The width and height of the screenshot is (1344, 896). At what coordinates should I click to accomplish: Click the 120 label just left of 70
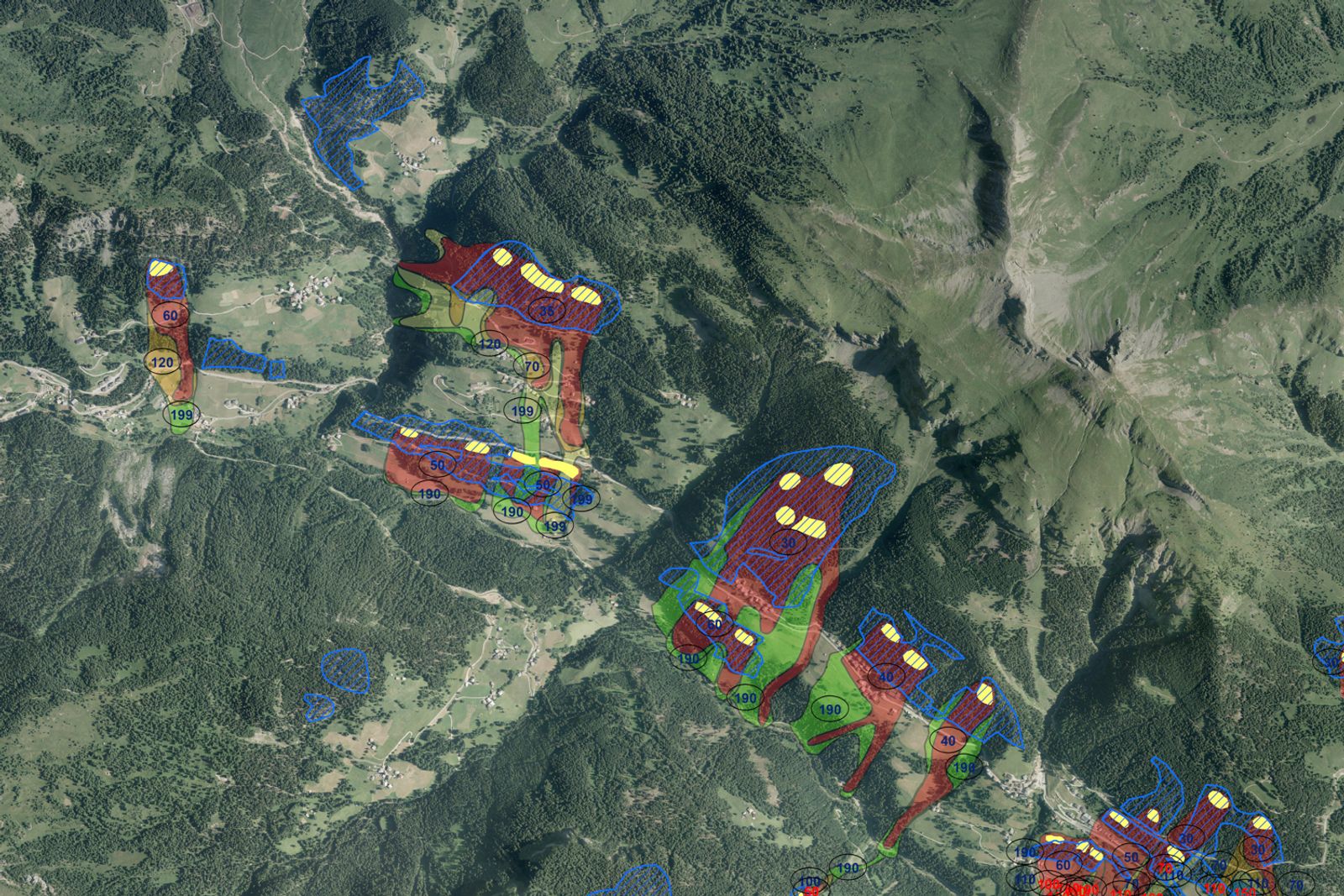tap(490, 343)
